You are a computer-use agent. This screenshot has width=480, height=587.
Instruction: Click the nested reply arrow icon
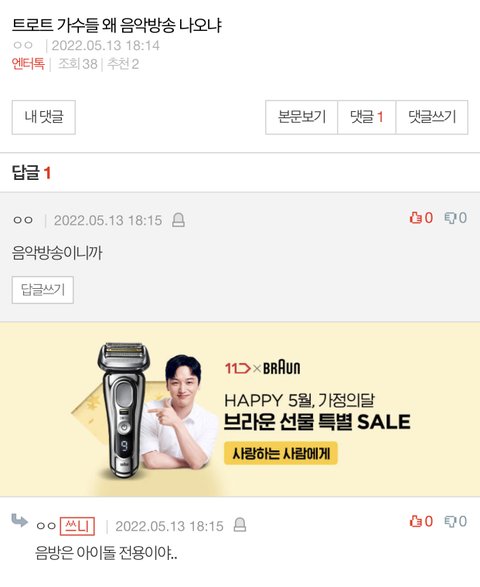19,521
